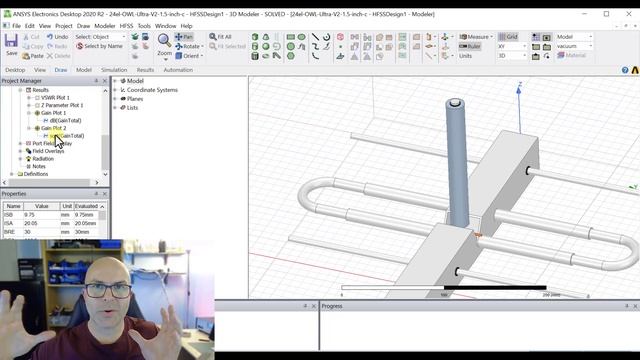640x360 pixels.
Task: Click the yellow Ansys logo icon
Action: [636, 70]
